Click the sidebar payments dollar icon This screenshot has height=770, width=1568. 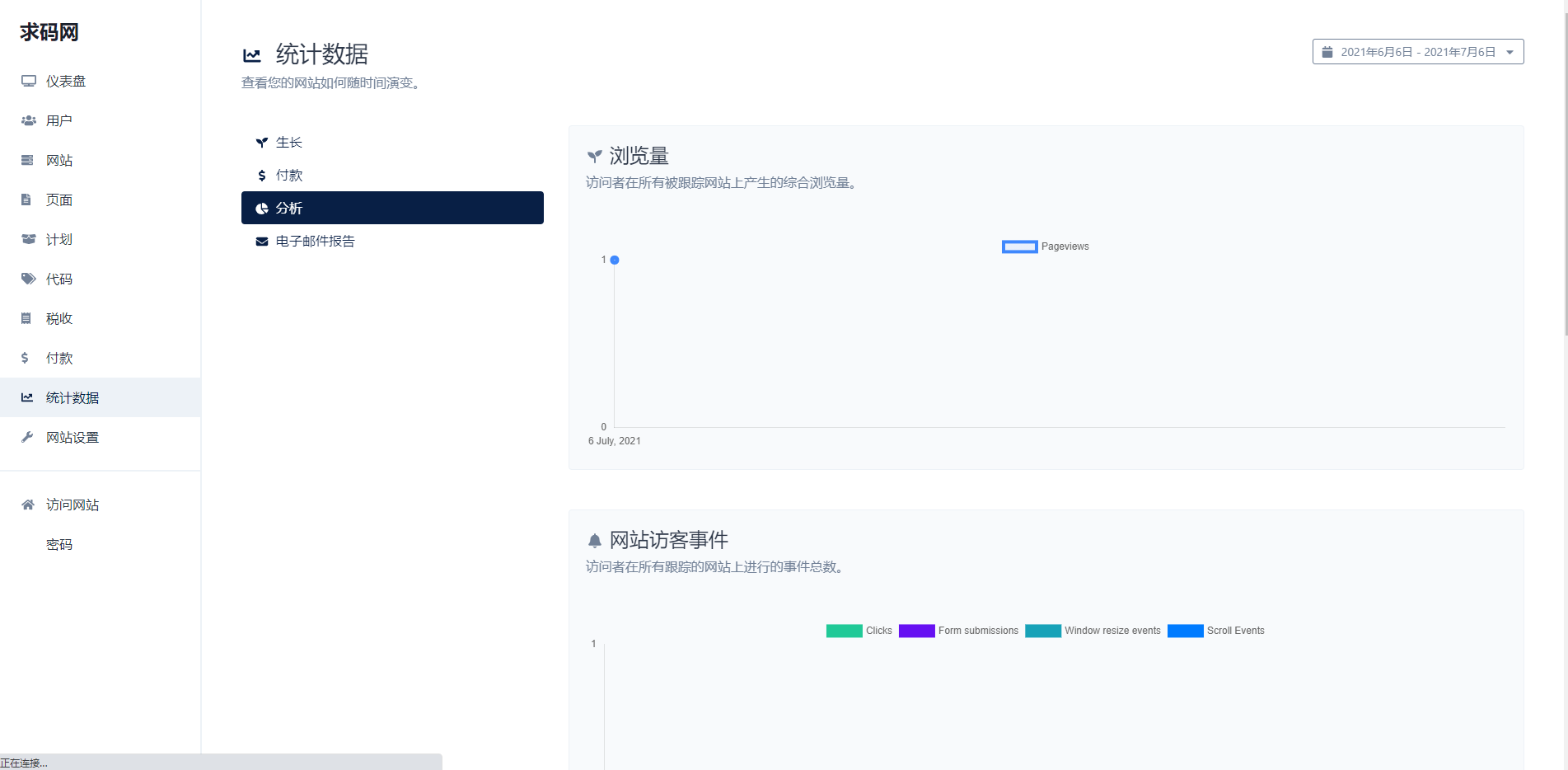point(26,358)
